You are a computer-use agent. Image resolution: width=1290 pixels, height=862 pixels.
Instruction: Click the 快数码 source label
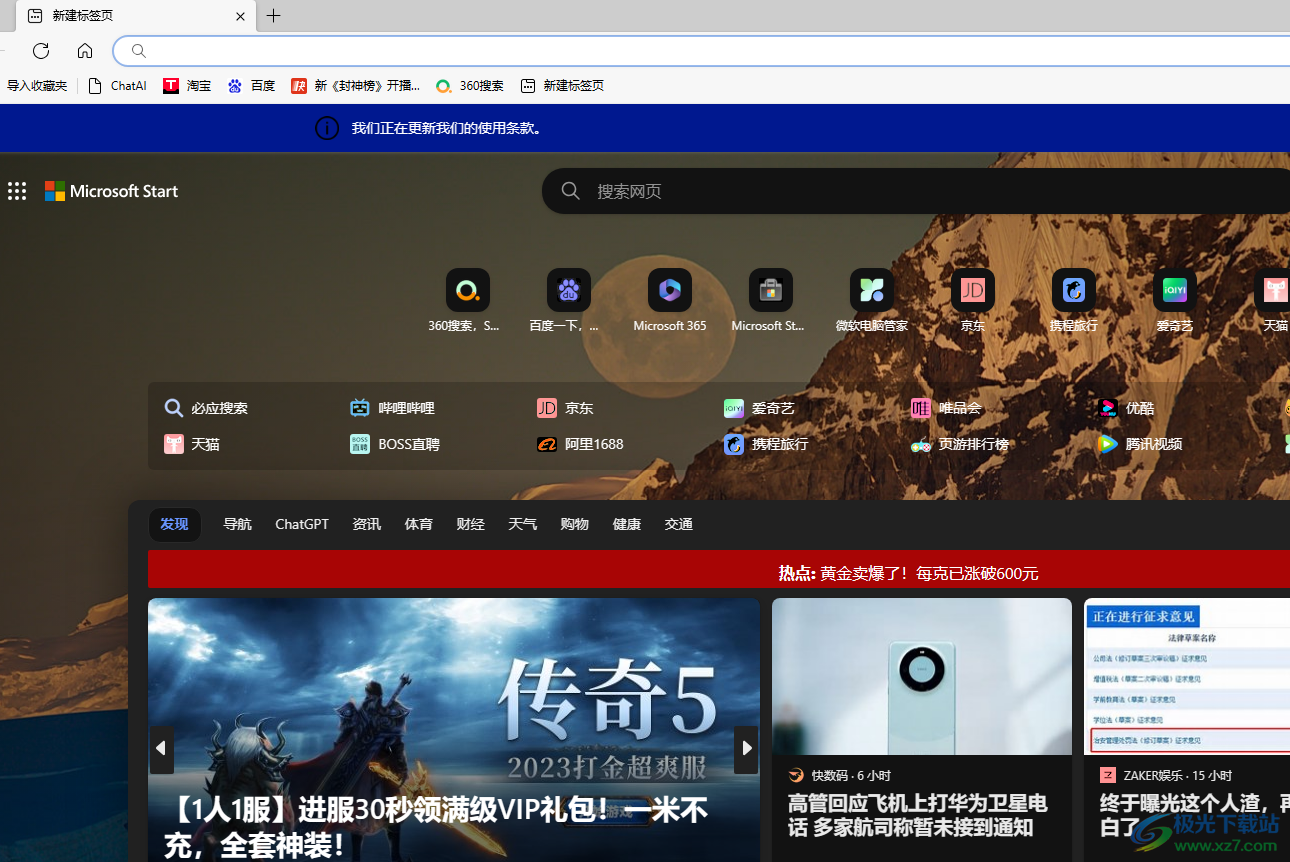pos(829,775)
